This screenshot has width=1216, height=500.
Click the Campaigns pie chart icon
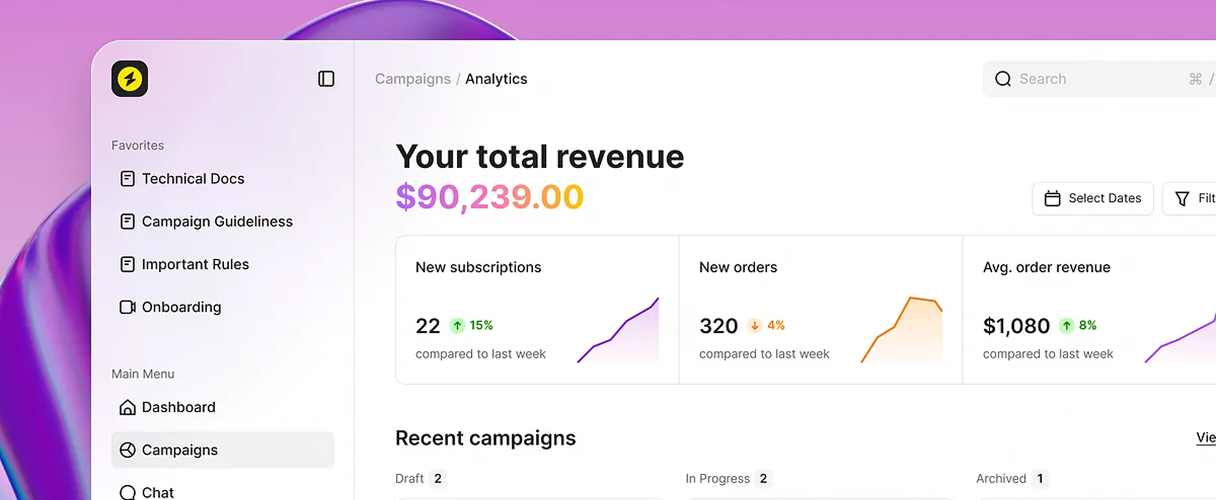pos(127,450)
